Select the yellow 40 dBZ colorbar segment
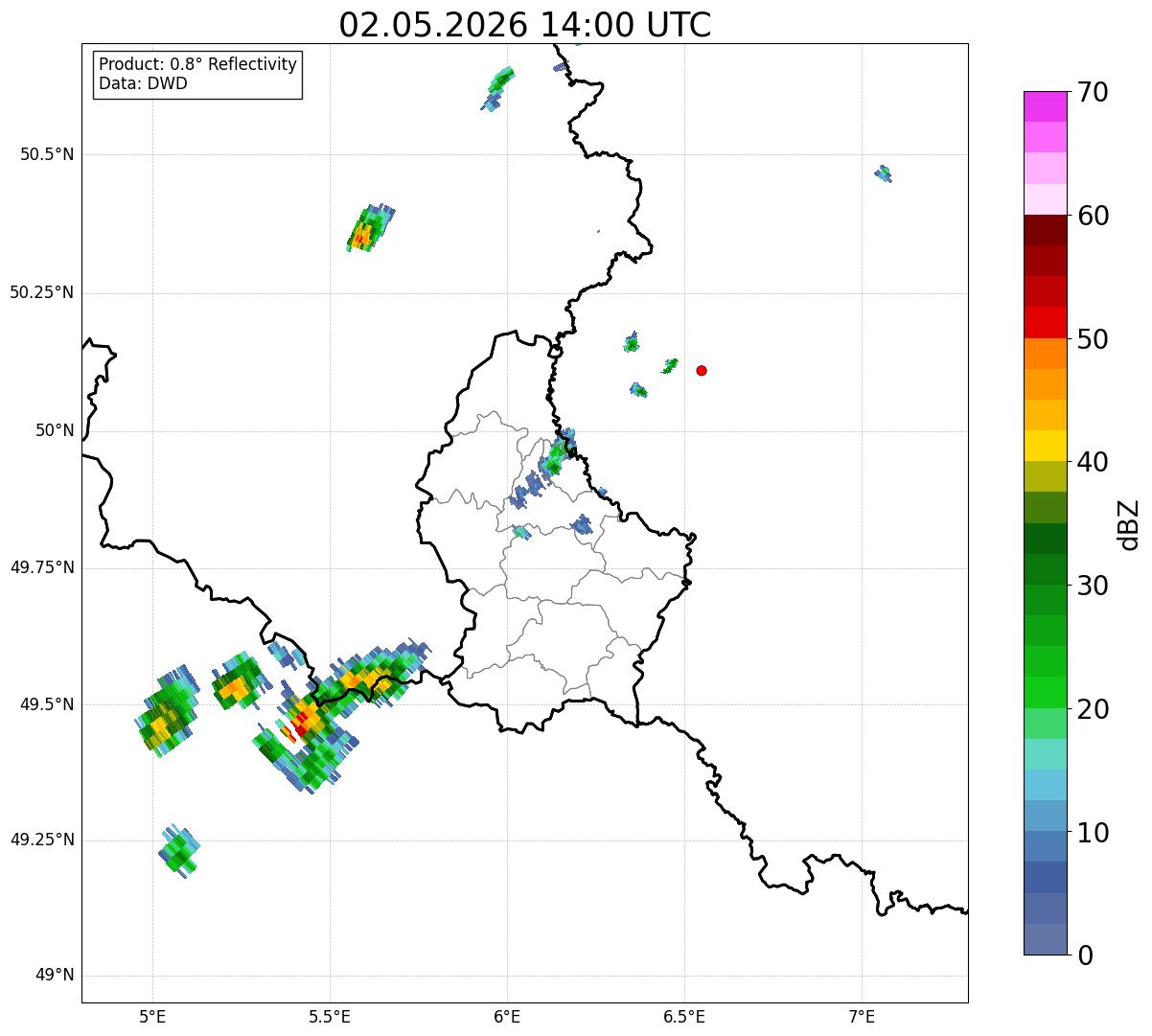The height and width of the screenshot is (1036, 1152). (1045, 446)
